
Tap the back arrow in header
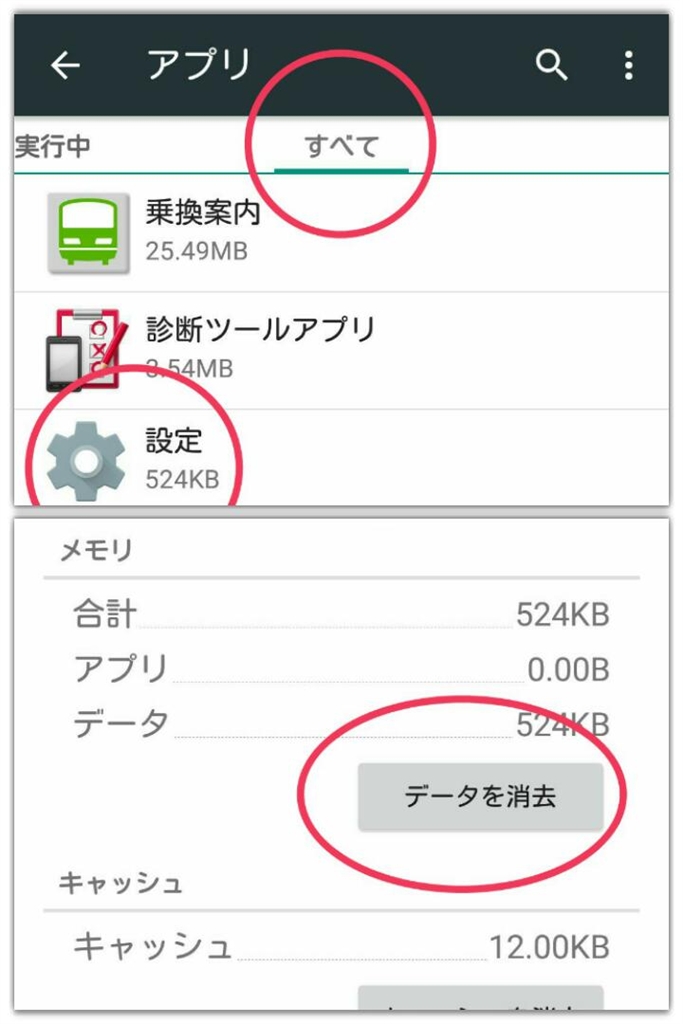[66, 66]
